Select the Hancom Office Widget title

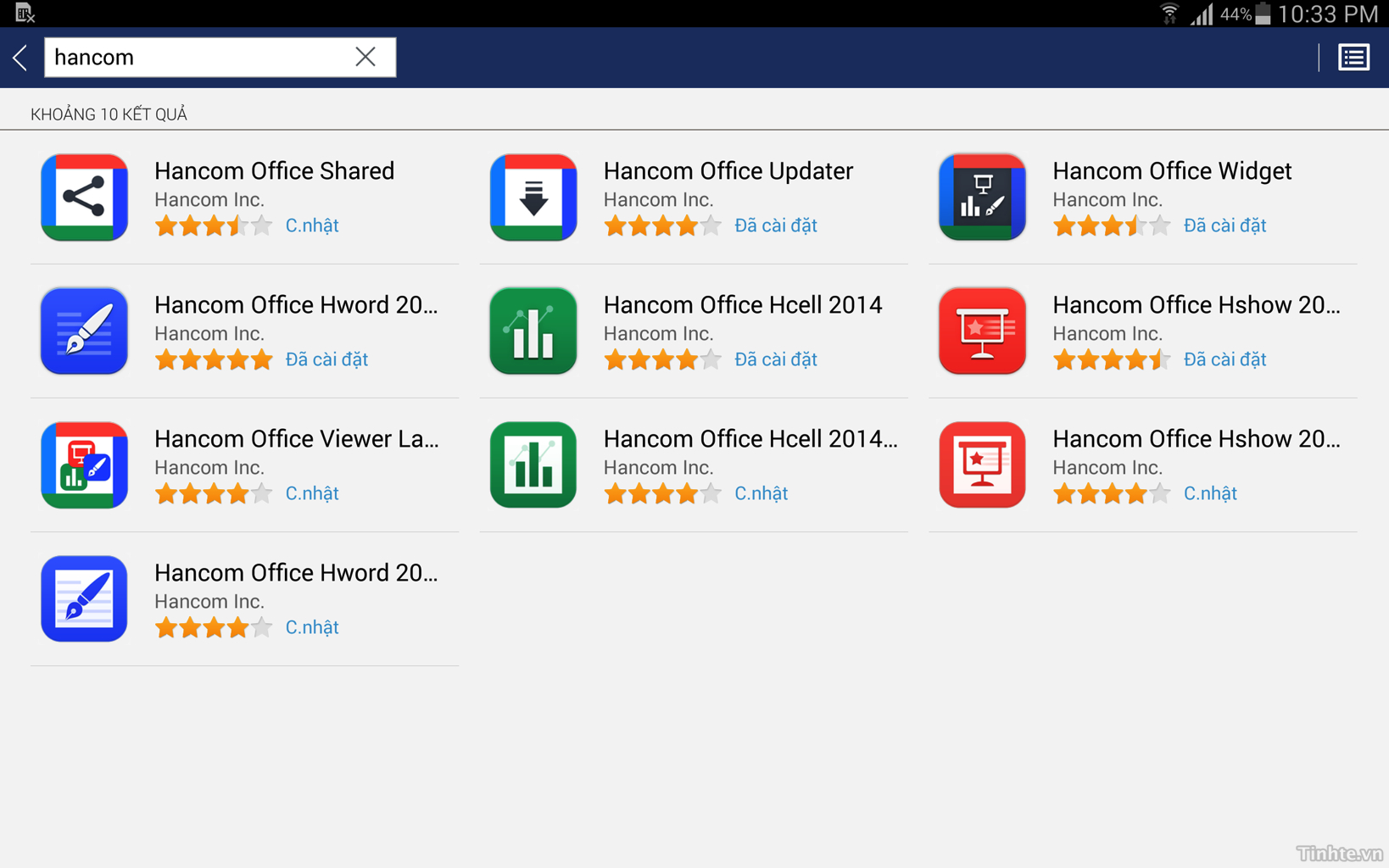point(1172,171)
